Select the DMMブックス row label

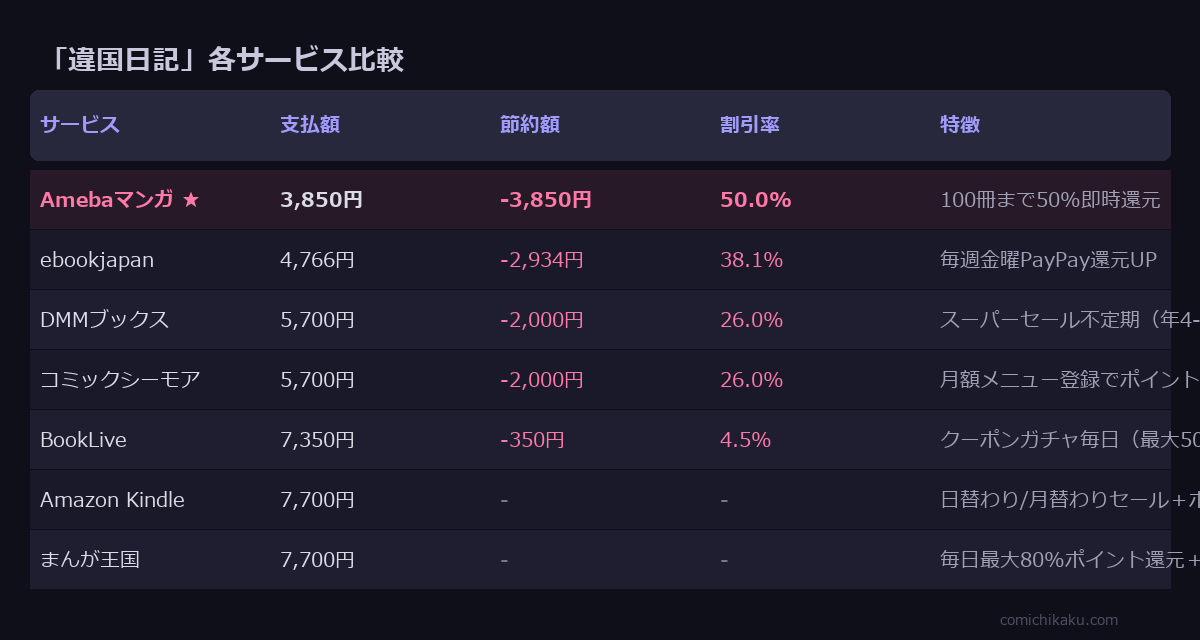pyautogui.click(x=104, y=320)
